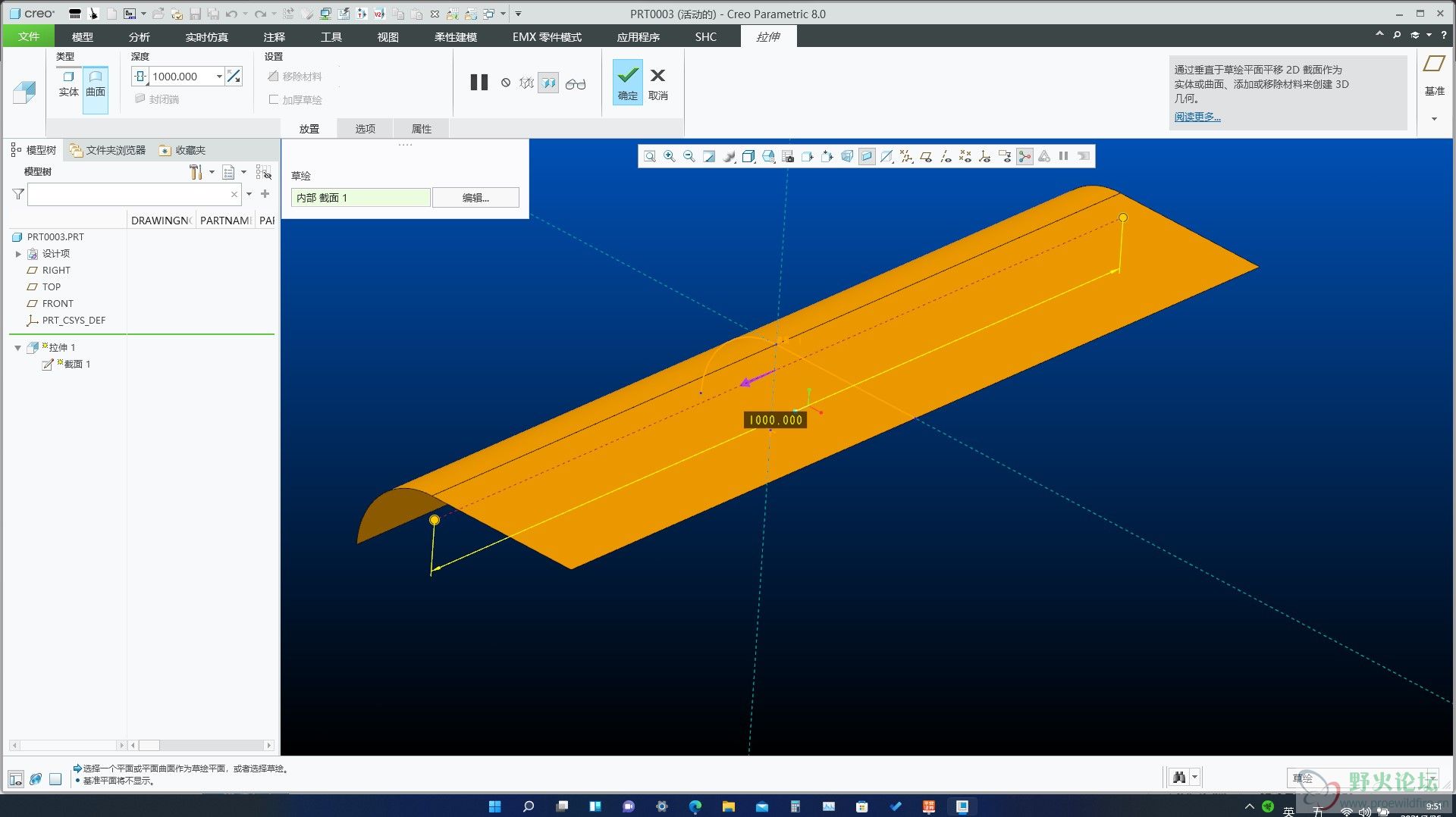
Task: Click the model tree columns select icon
Action: click(263, 172)
